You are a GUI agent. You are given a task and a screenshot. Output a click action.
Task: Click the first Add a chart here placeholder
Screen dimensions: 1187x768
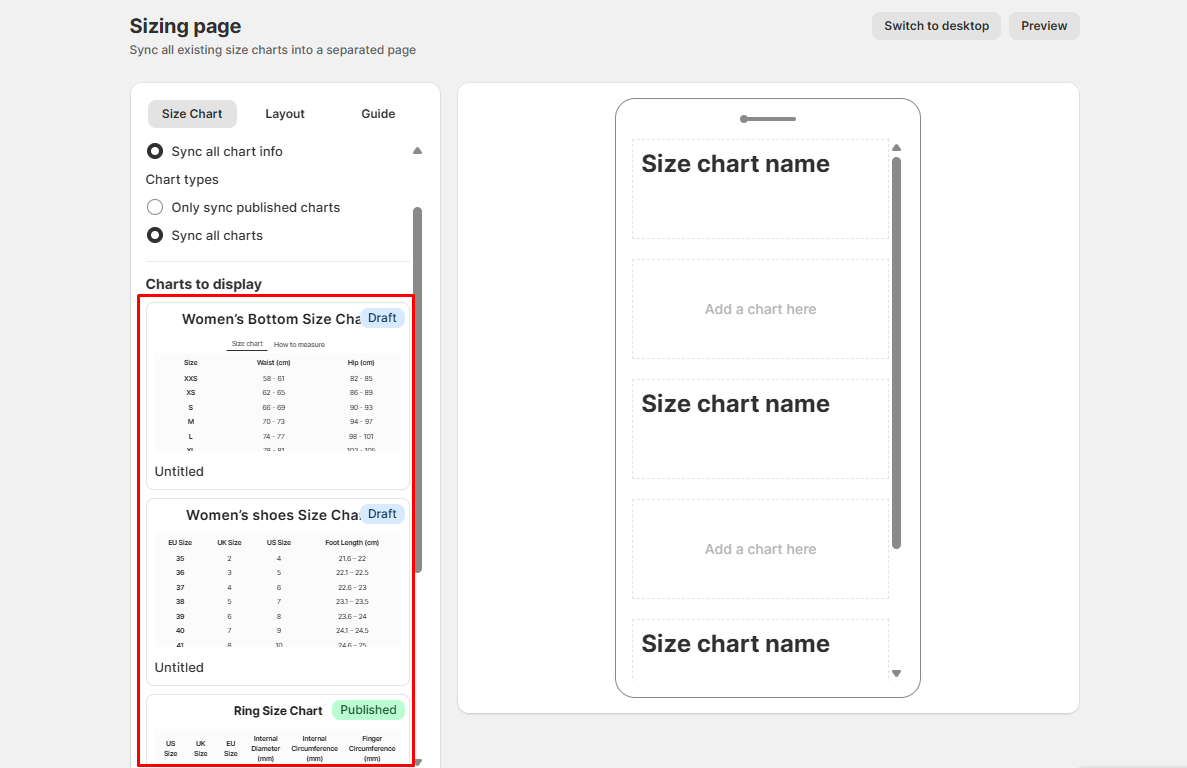coord(760,309)
